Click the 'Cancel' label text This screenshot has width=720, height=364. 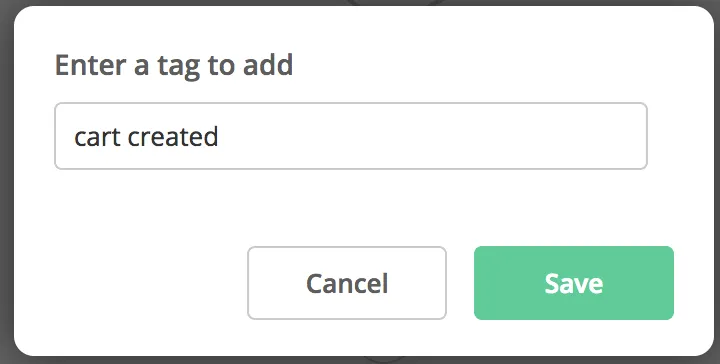click(347, 283)
